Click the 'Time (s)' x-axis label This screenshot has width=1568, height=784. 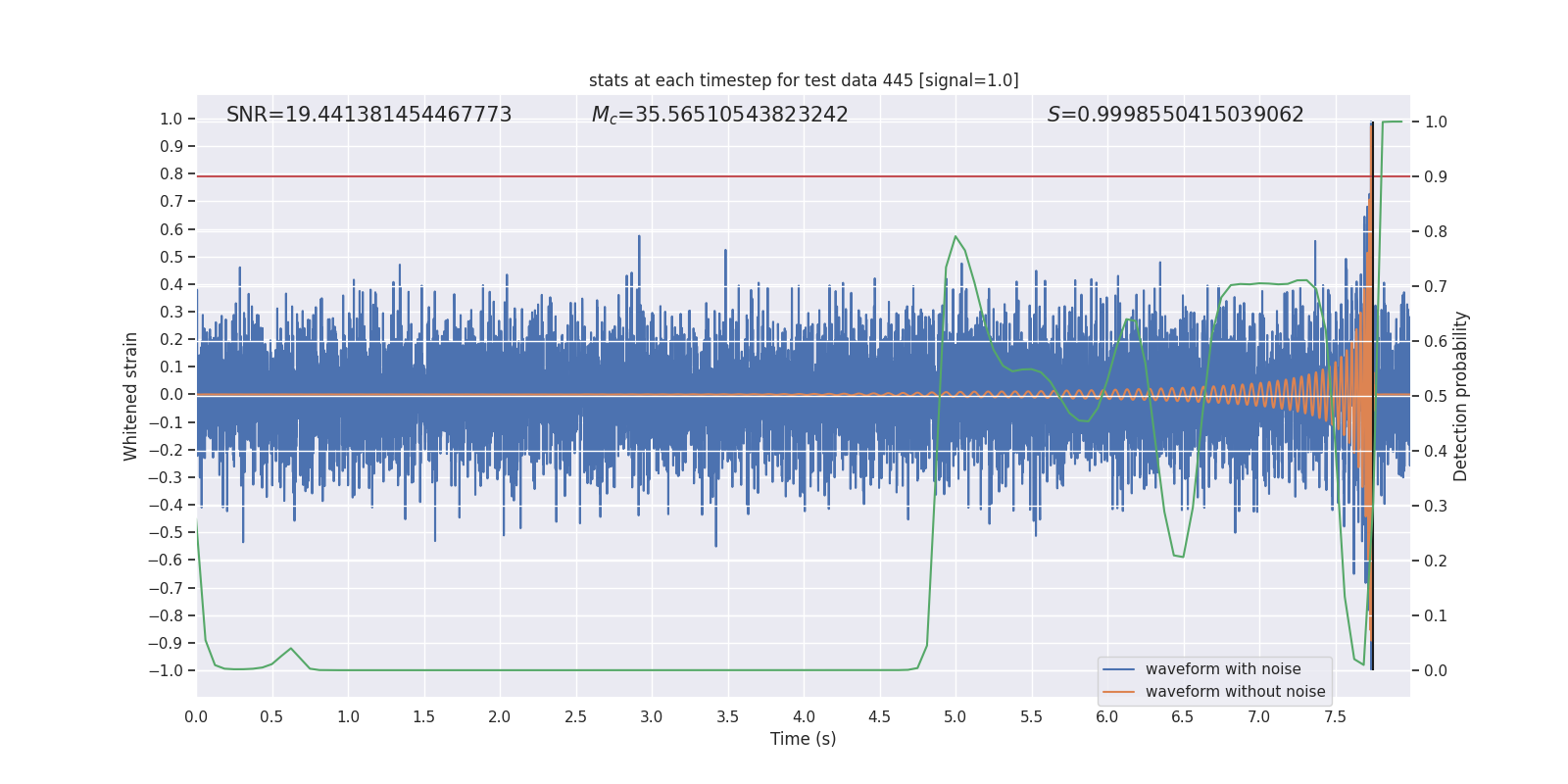[804, 739]
